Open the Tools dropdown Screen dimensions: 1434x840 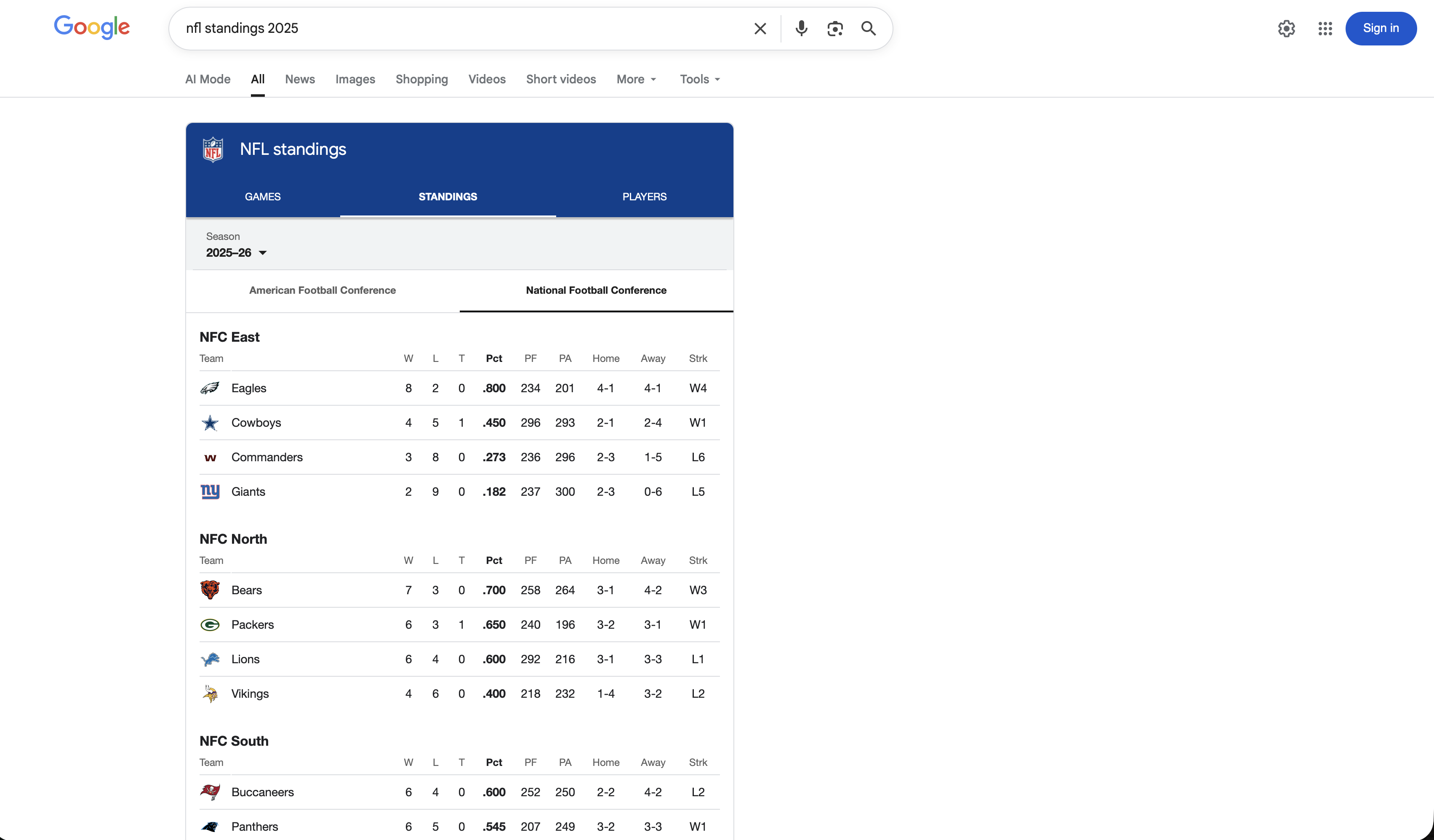699,79
